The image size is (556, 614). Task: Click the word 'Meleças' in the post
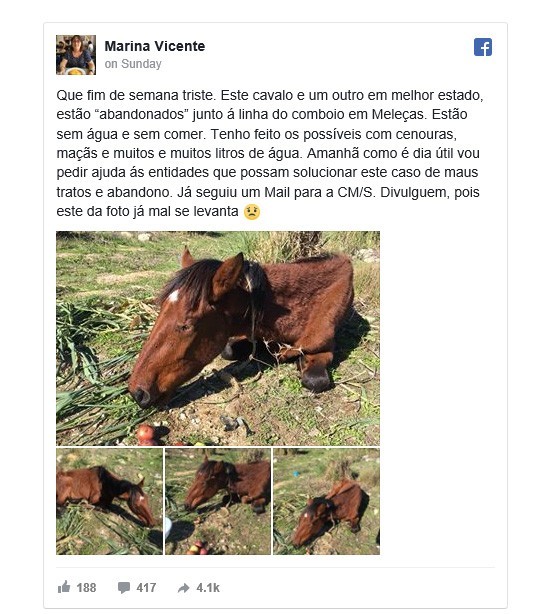[397, 114]
